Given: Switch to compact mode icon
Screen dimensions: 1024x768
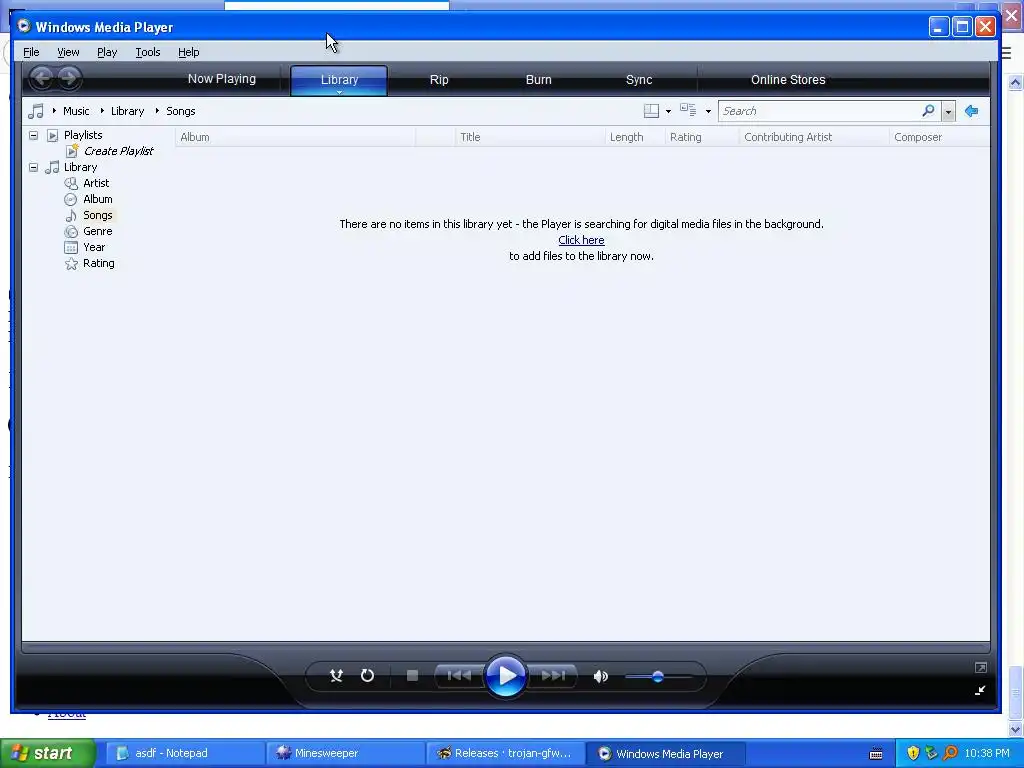Looking at the screenshot, I should tap(980, 690).
